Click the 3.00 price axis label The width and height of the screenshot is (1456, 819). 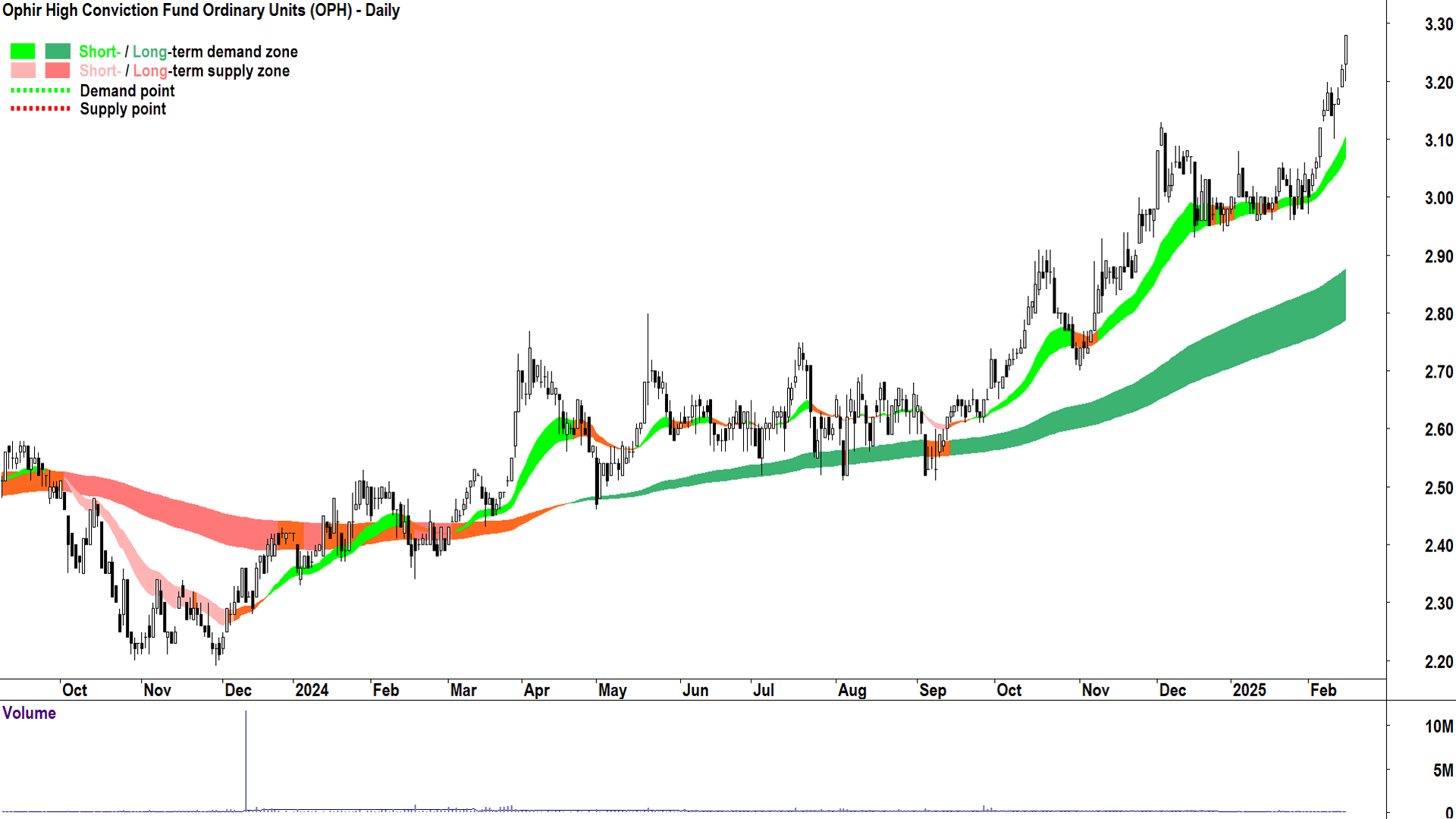coord(1438,198)
